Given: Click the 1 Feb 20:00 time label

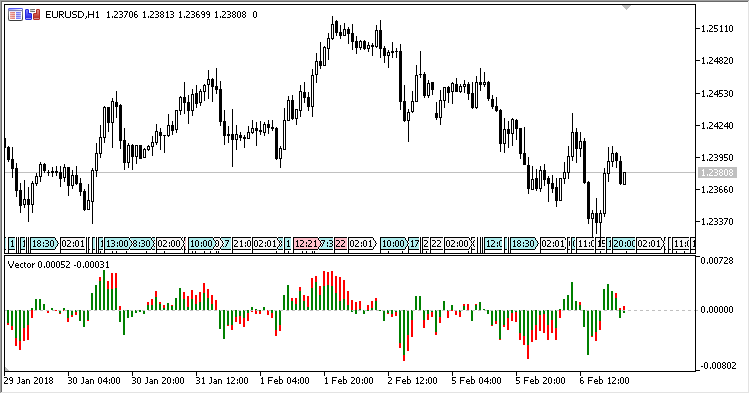Looking at the screenshot, I should [x=349, y=381].
